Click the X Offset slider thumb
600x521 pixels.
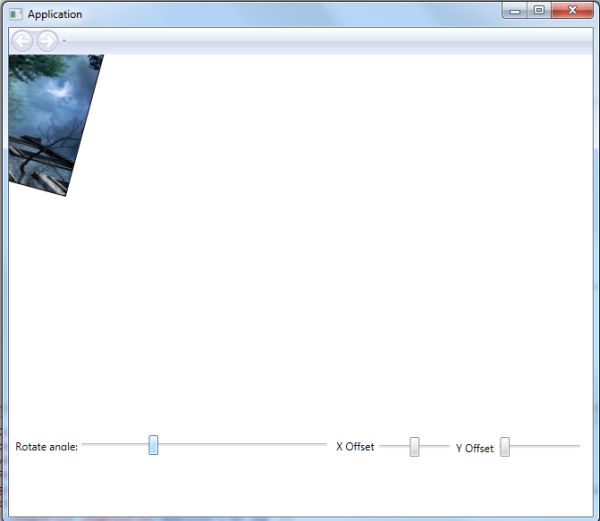(414, 447)
